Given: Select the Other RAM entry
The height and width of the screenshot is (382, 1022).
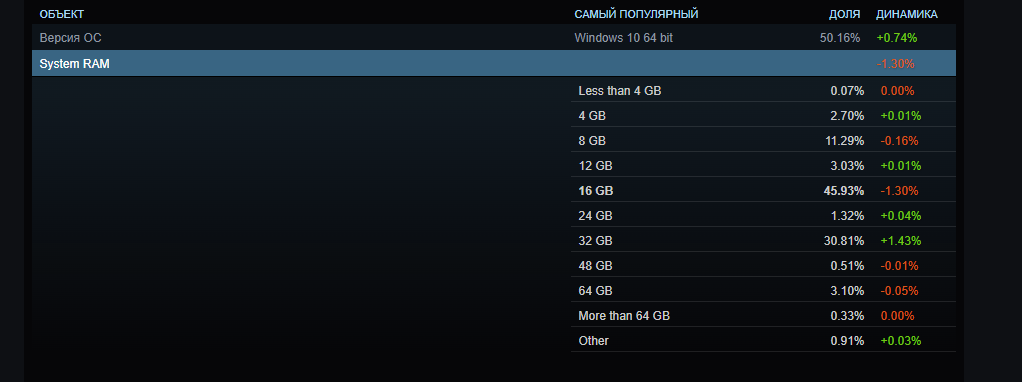Looking at the screenshot, I should [763, 340].
